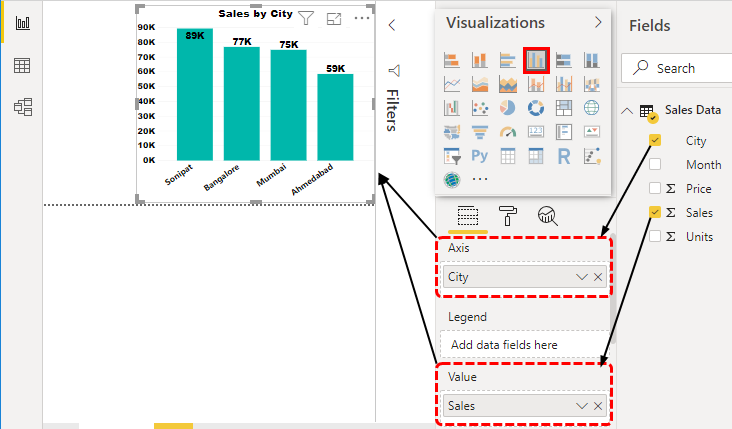
Task: Select the Stacked bar chart visual
Action: pyautogui.click(x=451, y=60)
